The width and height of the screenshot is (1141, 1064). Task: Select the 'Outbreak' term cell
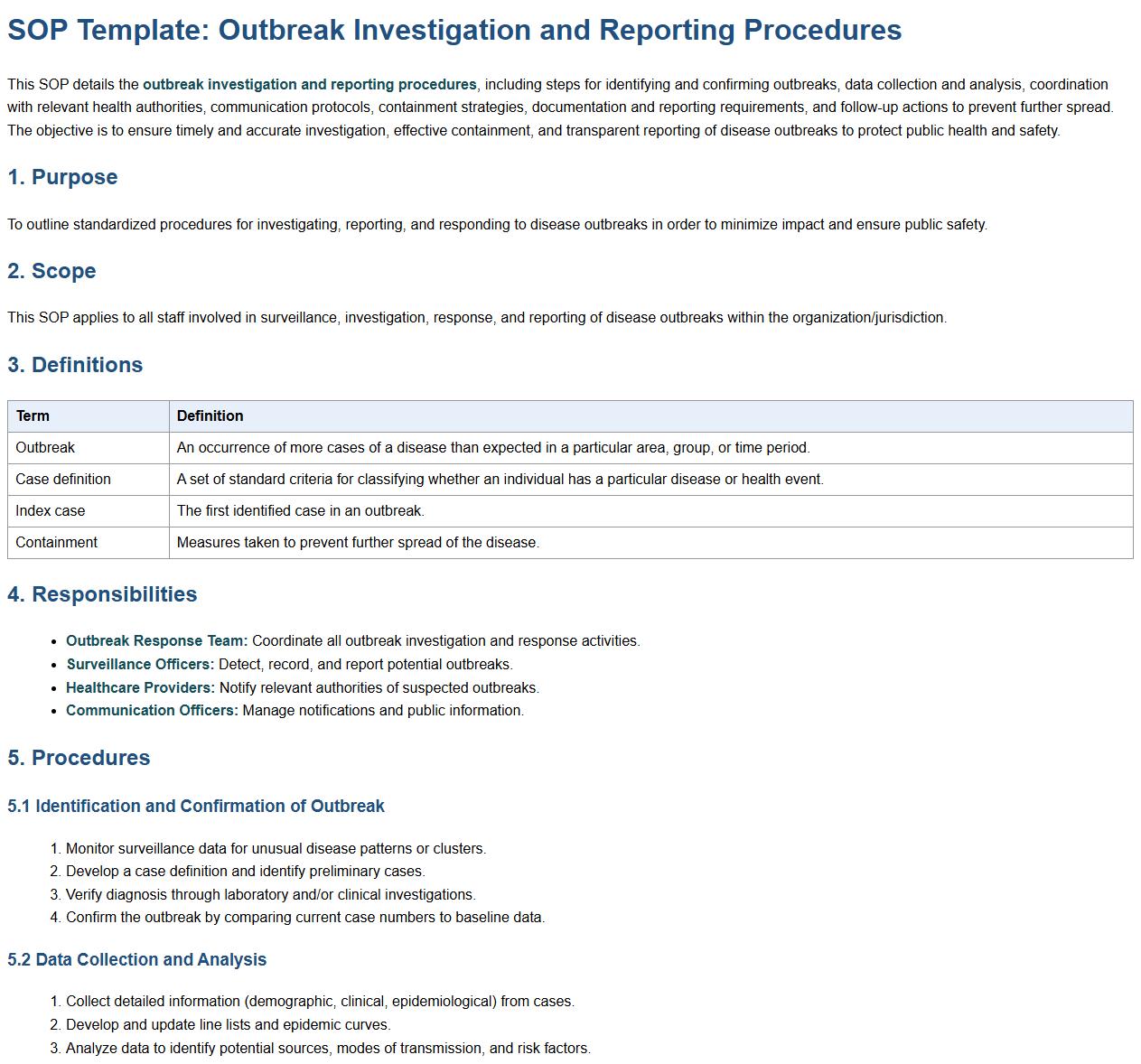click(x=45, y=447)
